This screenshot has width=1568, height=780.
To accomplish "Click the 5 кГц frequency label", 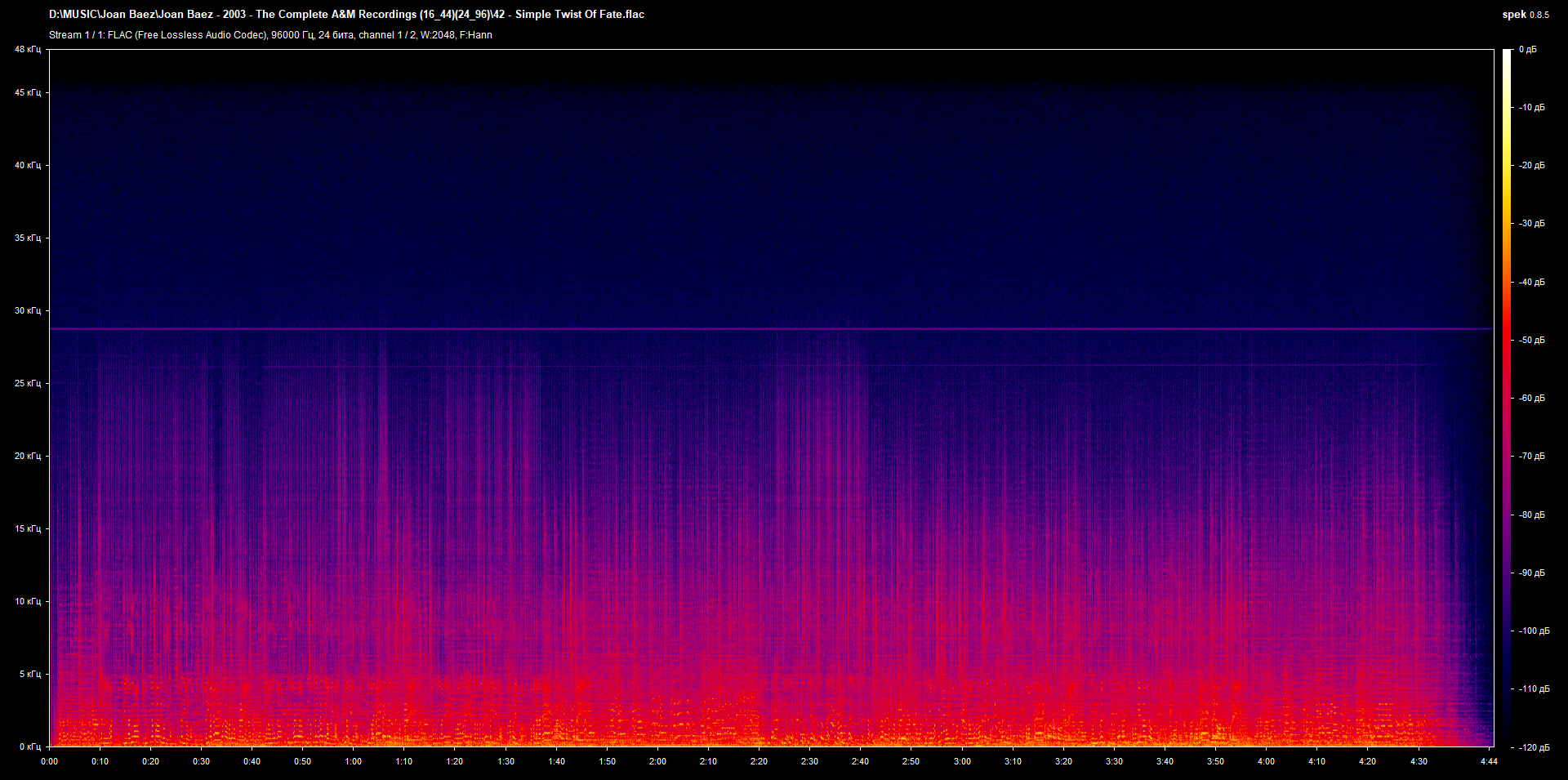I will point(29,675).
